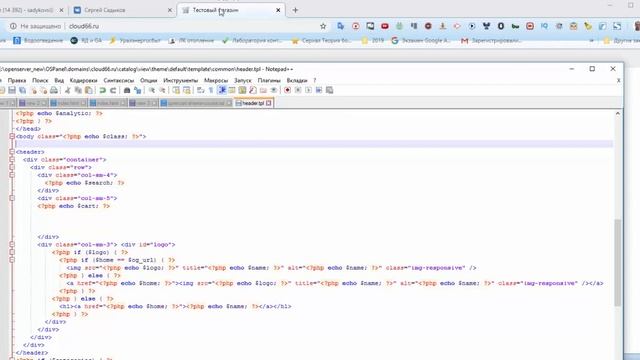The height and width of the screenshot is (360, 640).
Task: Open the Инструменты menu
Action: pyautogui.click(x=180, y=80)
